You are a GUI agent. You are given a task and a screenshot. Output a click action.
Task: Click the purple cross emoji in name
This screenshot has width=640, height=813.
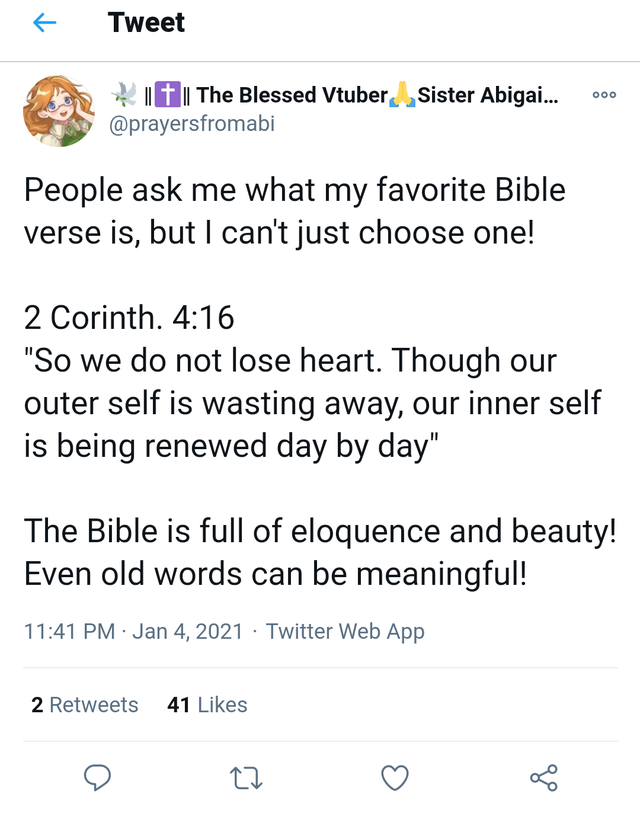pos(168,94)
